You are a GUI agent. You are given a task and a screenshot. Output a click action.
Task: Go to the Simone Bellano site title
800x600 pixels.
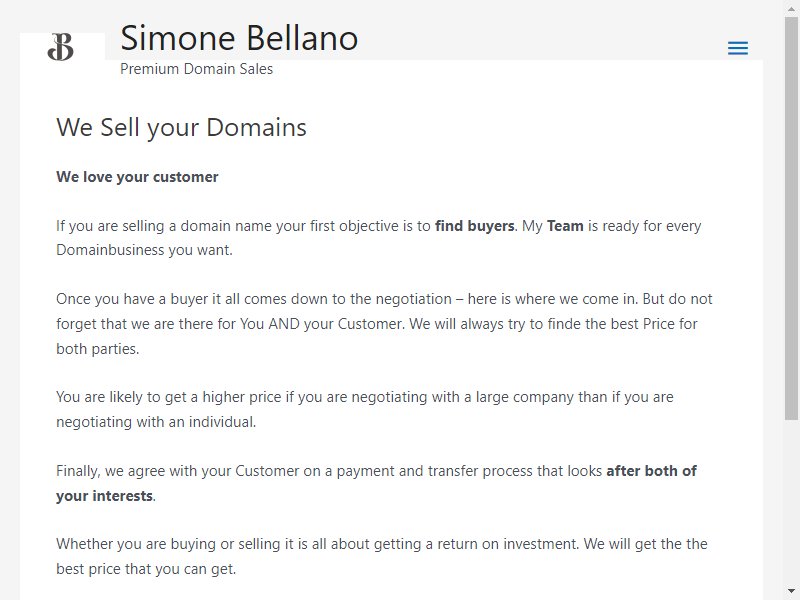pos(239,38)
